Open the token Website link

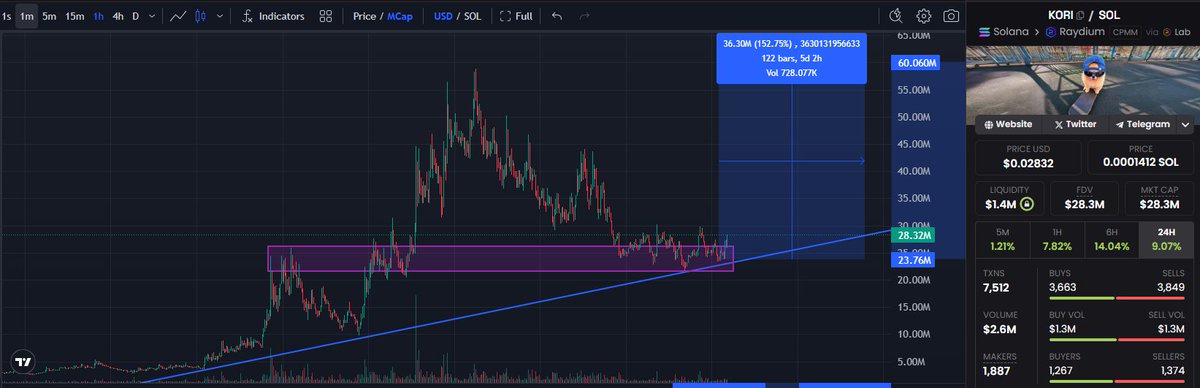pos(1008,124)
